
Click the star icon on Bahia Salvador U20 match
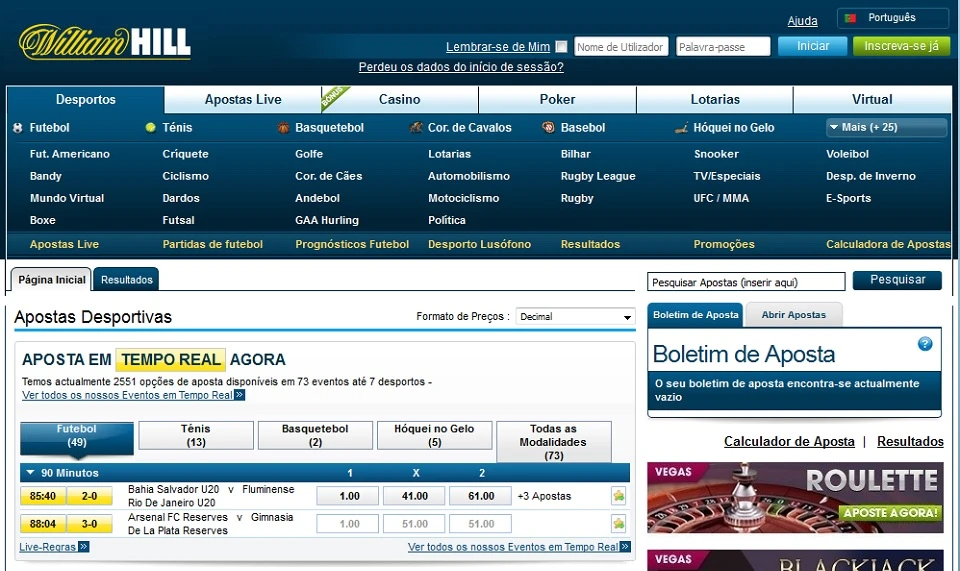[x=618, y=496]
